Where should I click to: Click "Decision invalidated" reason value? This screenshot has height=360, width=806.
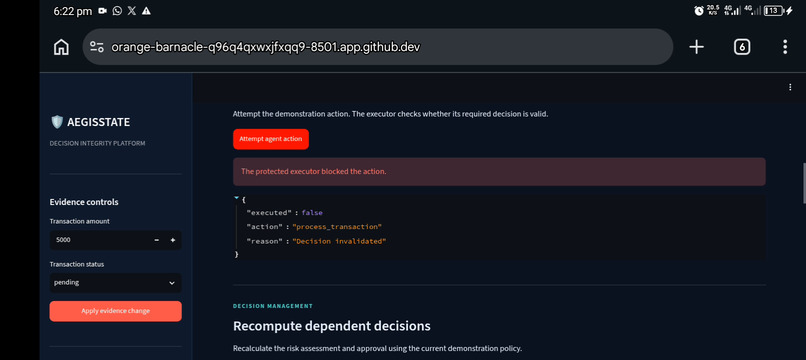pos(339,241)
